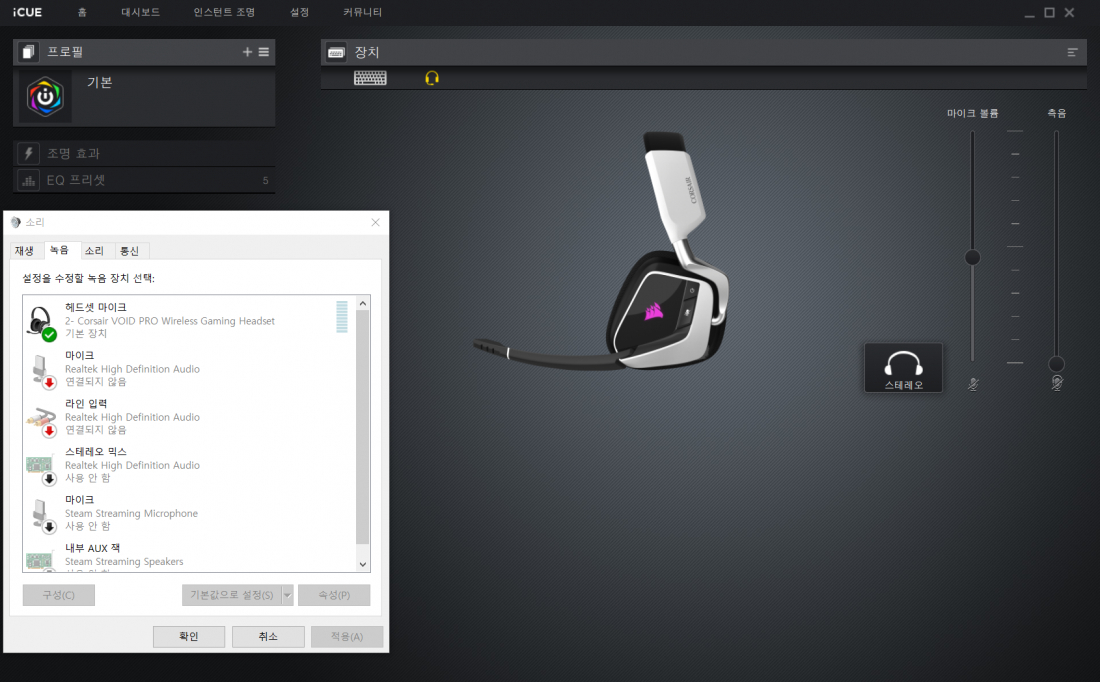1100x682 pixels.
Task: Select the 스테레오 믹스 device
Action: click(189, 464)
